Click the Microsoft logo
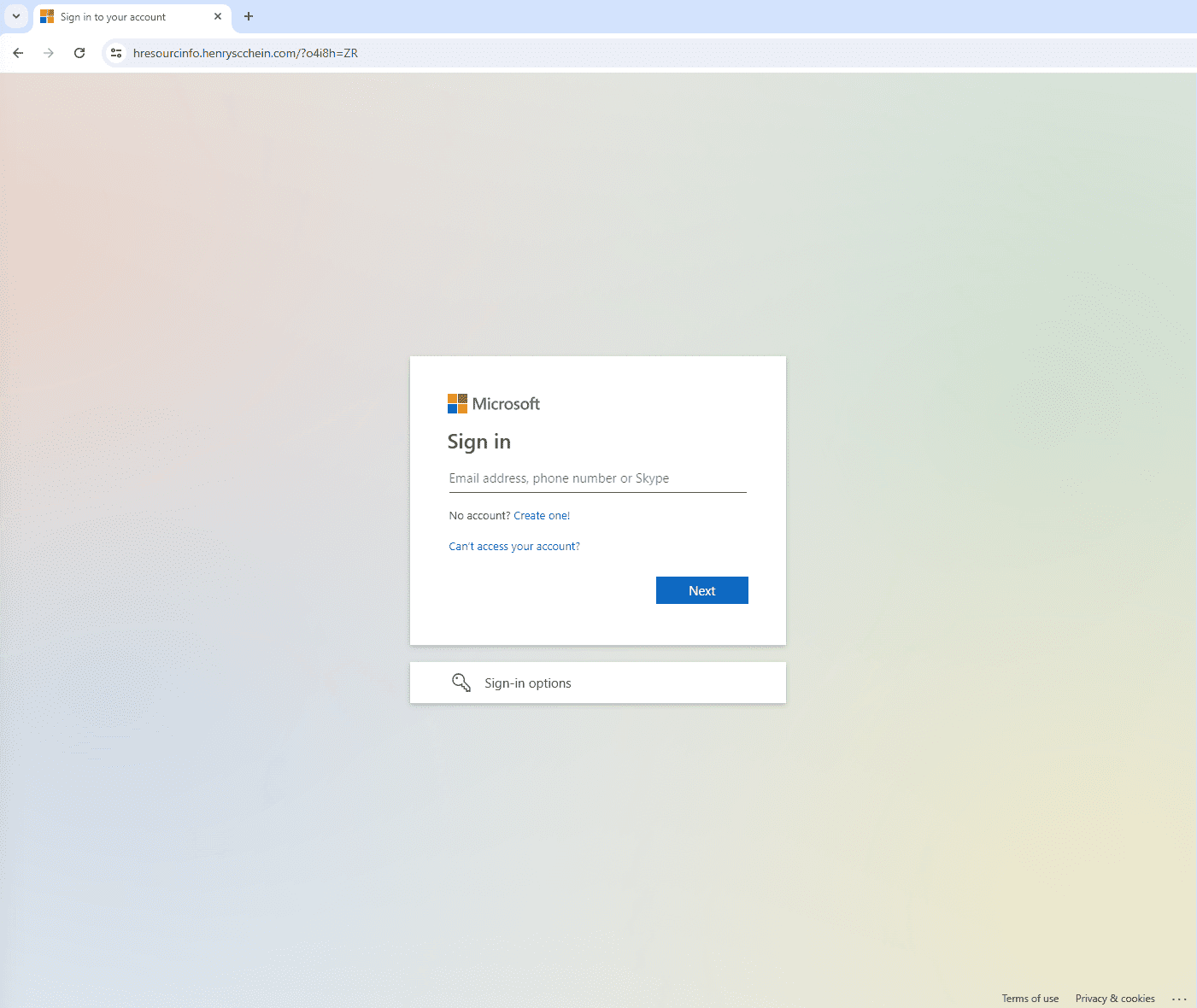 (x=494, y=403)
